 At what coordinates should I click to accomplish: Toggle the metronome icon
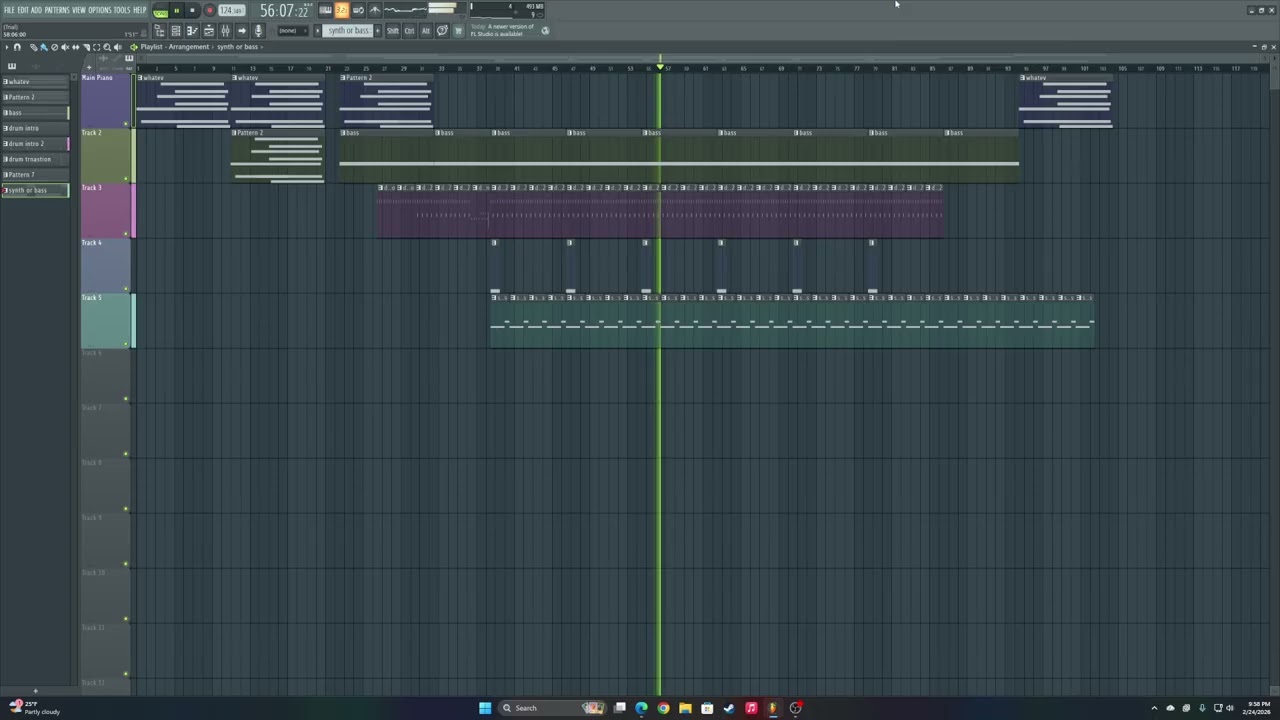375,11
